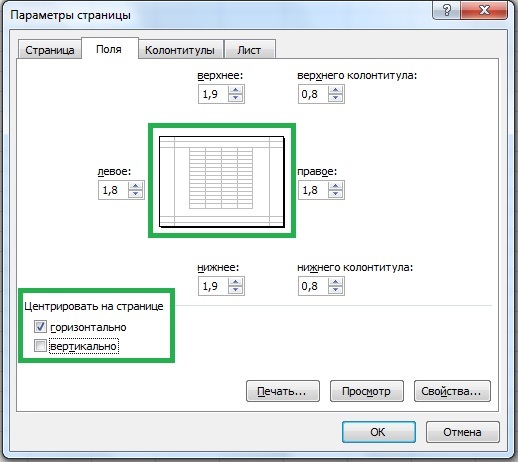Increase нижнего колонтитула value with up arrow
The image size is (518, 462).
click(335, 282)
